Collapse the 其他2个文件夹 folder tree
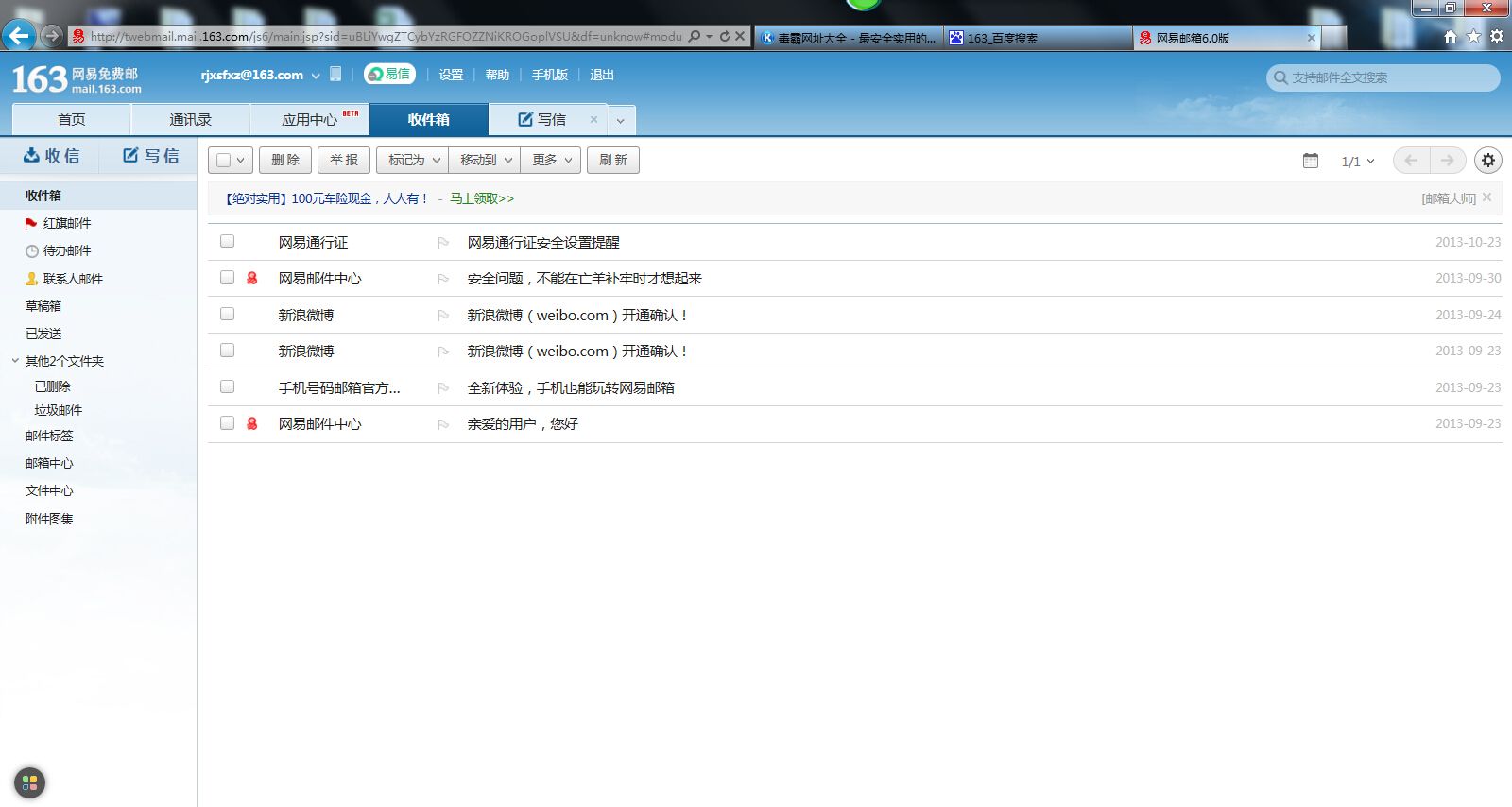The width and height of the screenshot is (1512, 807). coord(15,361)
